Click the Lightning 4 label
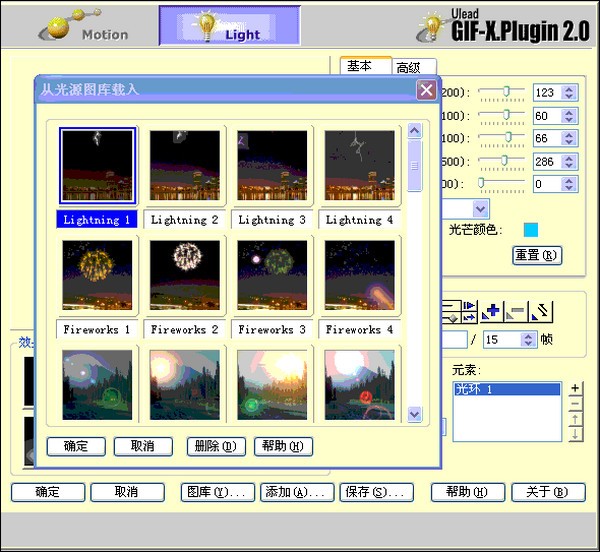The image size is (600, 552). 359,220
